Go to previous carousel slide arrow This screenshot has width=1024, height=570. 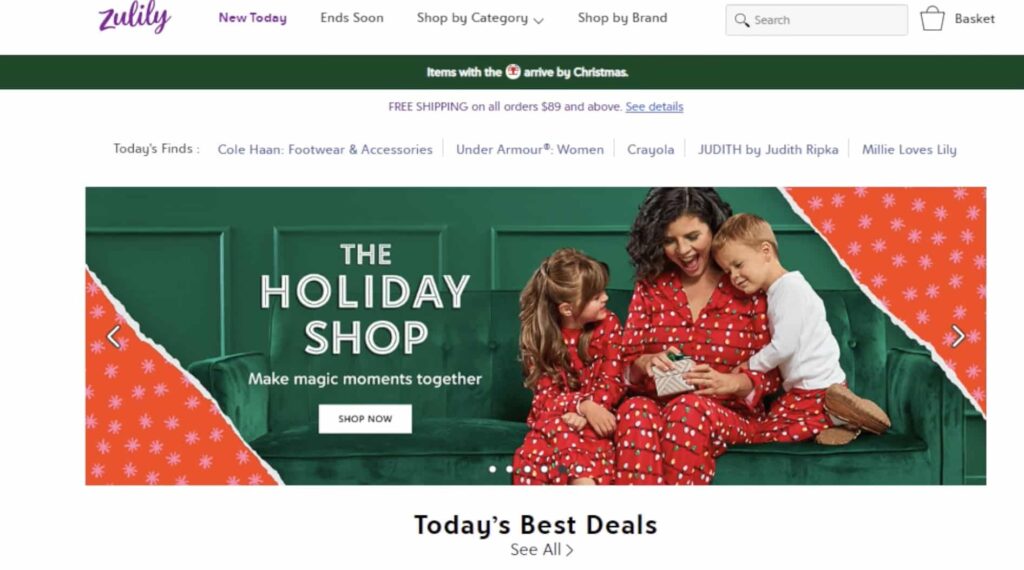pyautogui.click(x=114, y=336)
